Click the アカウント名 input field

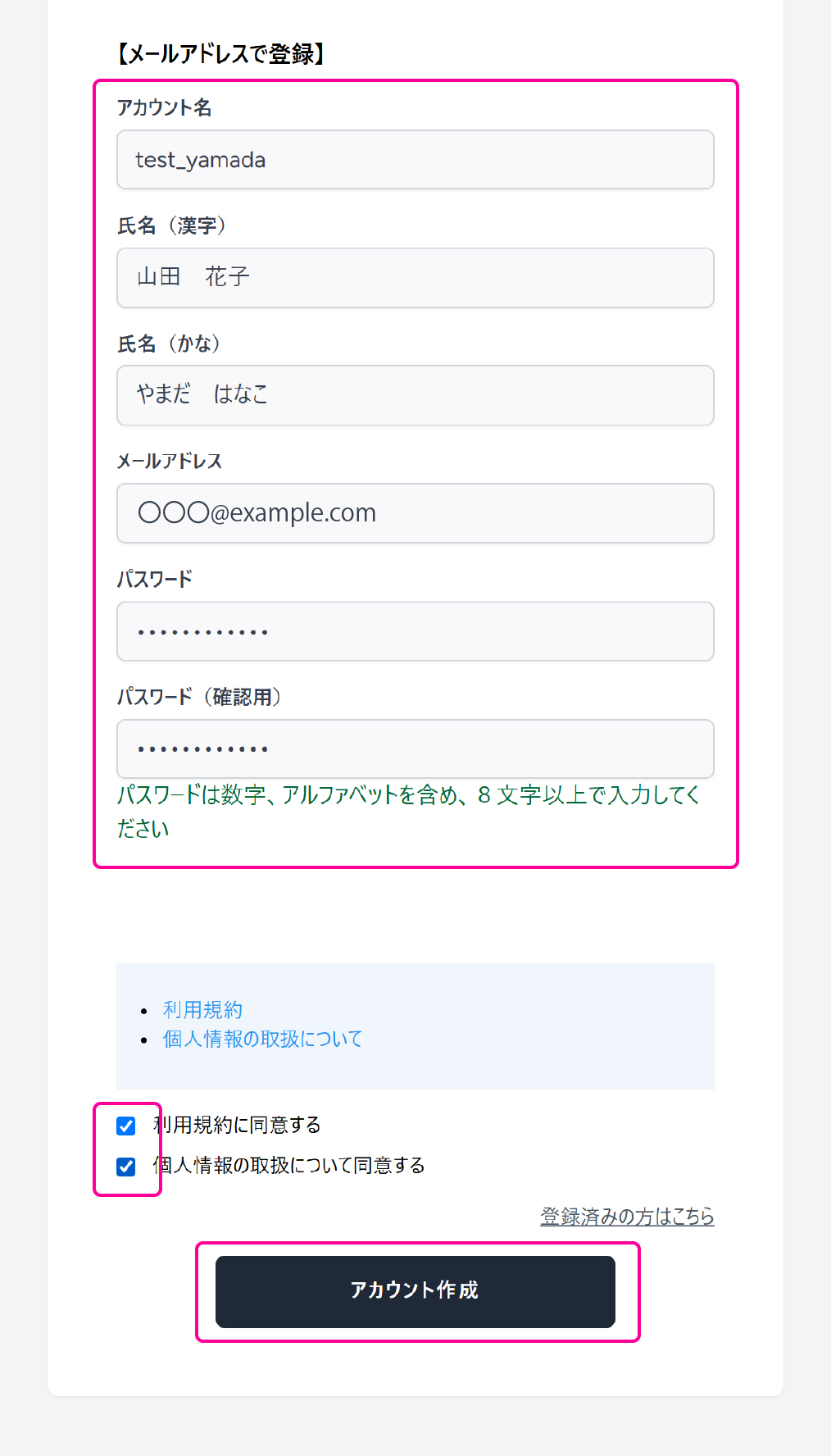pos(415,160)
